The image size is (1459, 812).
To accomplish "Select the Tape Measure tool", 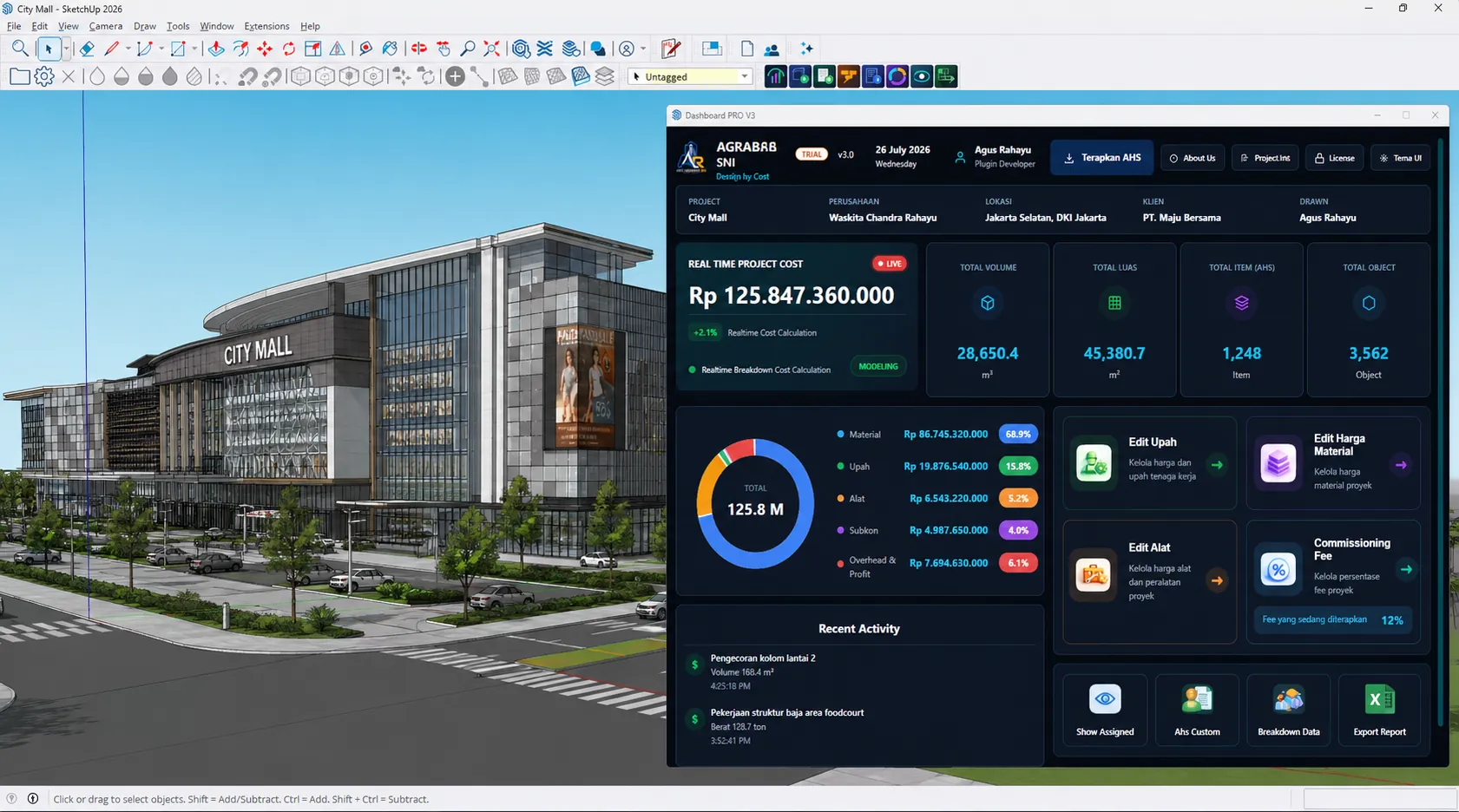I will [365, 49].
